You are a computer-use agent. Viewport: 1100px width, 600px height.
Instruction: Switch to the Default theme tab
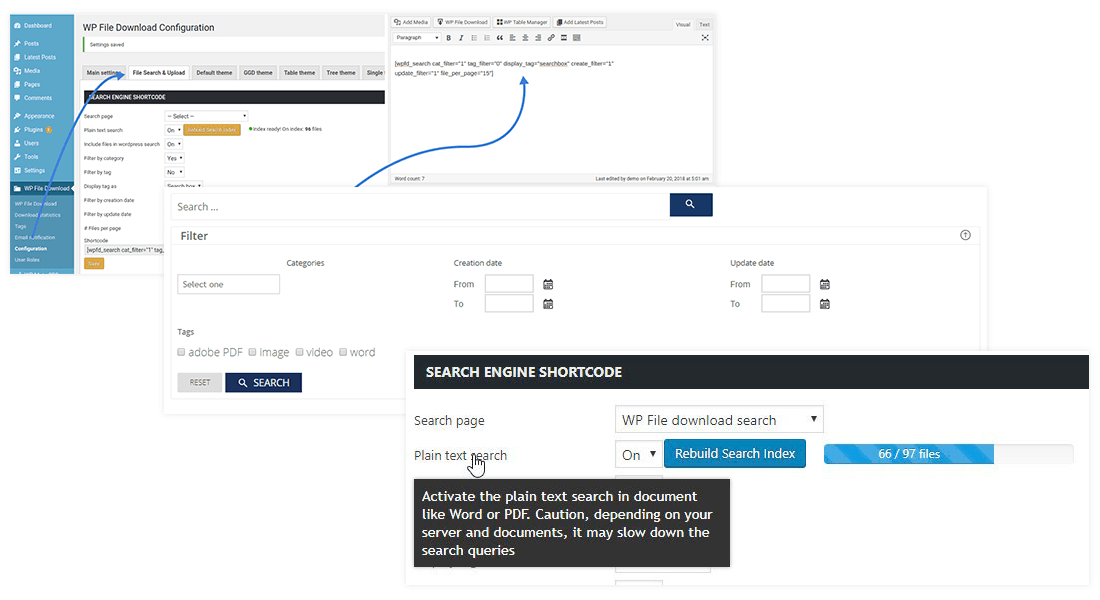214,73
